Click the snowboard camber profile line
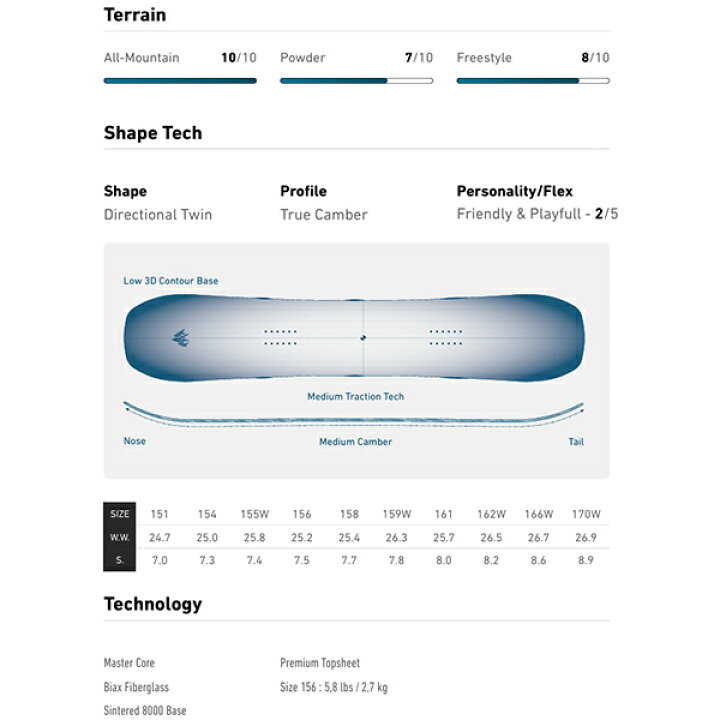This screenshot has width=720, height=720. tap(354, 416)
